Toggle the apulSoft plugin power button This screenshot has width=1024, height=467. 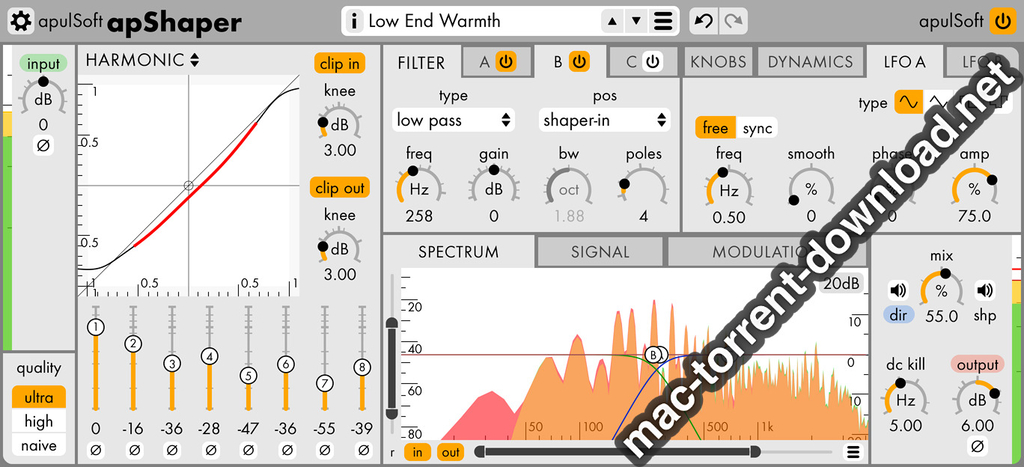[1002, 22]
